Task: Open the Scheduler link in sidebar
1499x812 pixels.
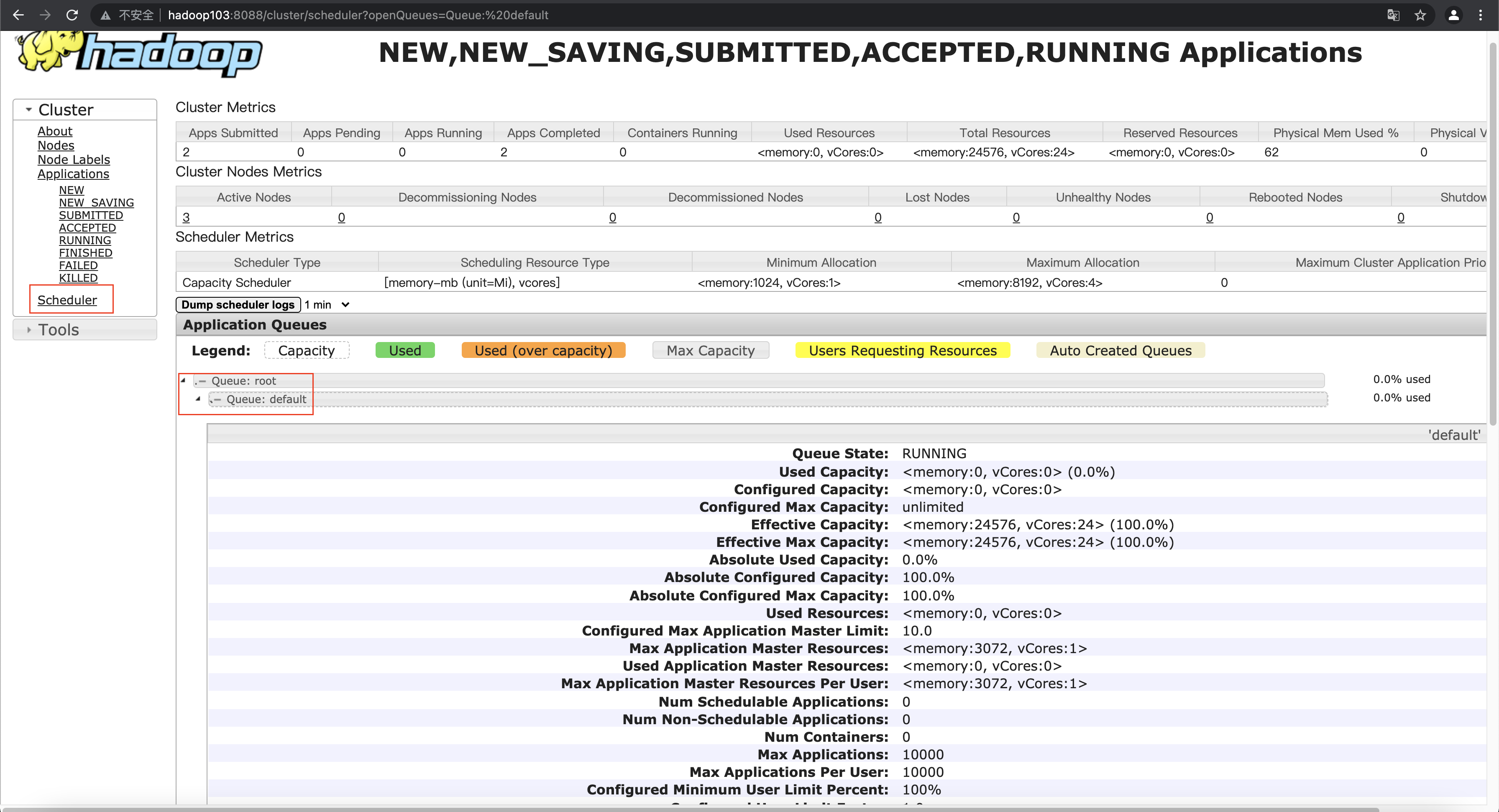Action: tap(67, 299)
